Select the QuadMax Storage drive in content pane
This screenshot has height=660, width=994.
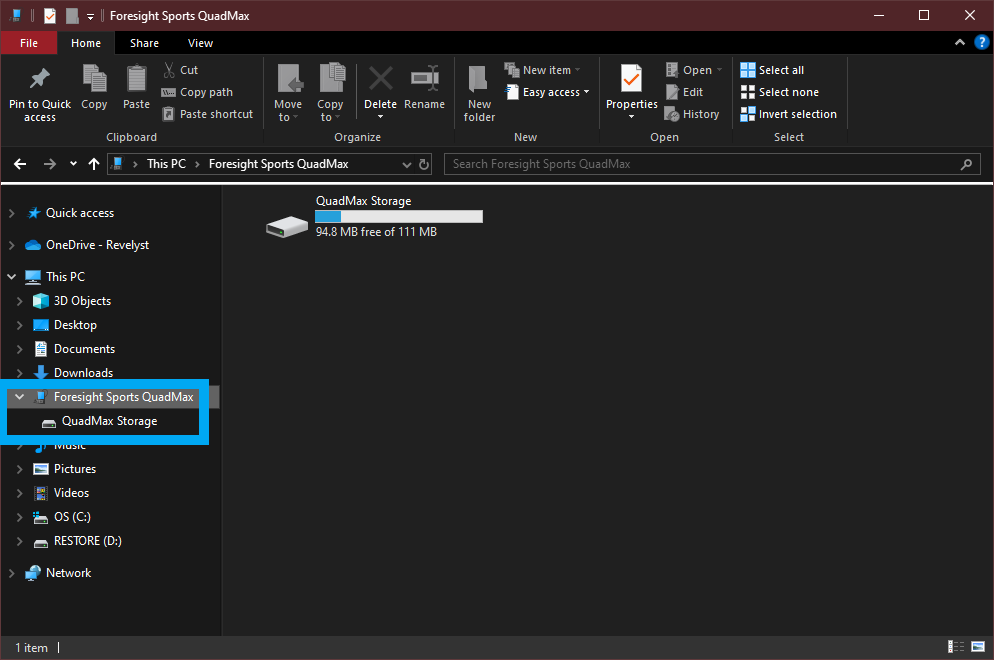(374, 217)
